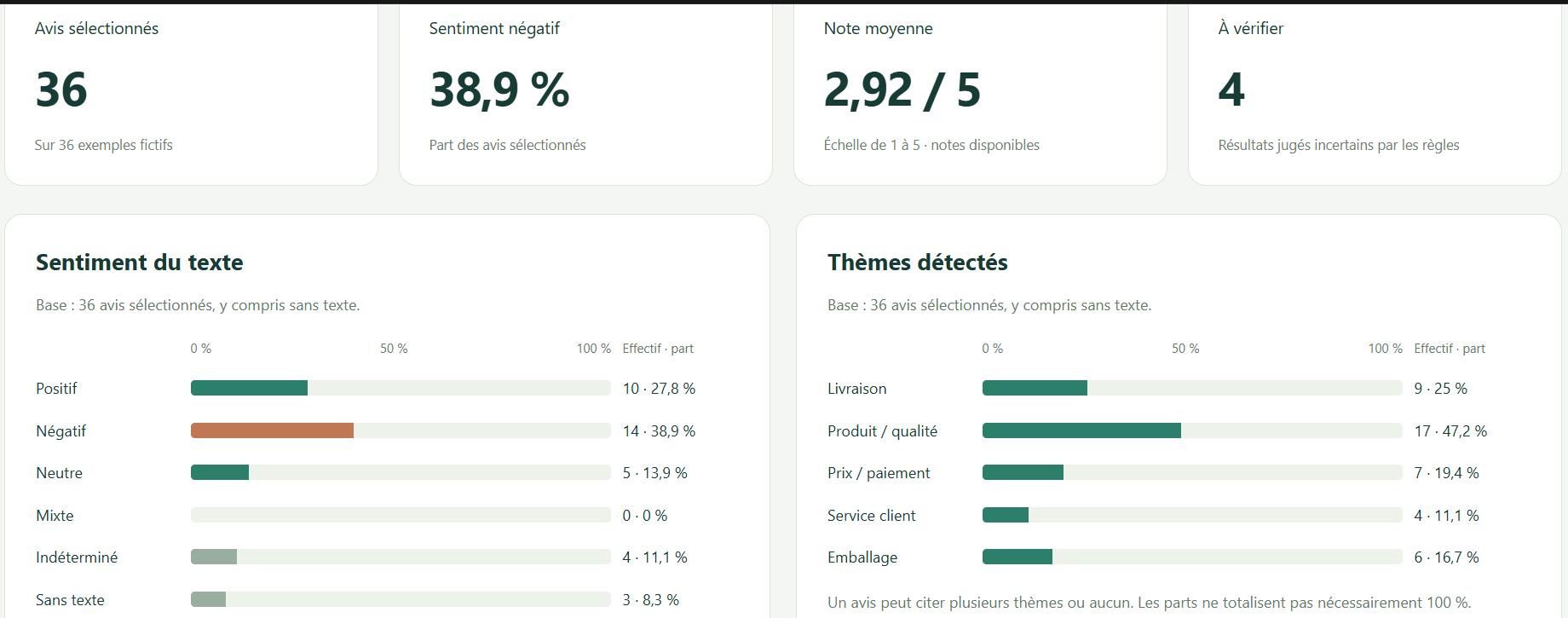Image resolution: width=1568 pixels, height=618 pixels.
Task: Click the "Positif" row label
Action: click(x=56, y=389)
